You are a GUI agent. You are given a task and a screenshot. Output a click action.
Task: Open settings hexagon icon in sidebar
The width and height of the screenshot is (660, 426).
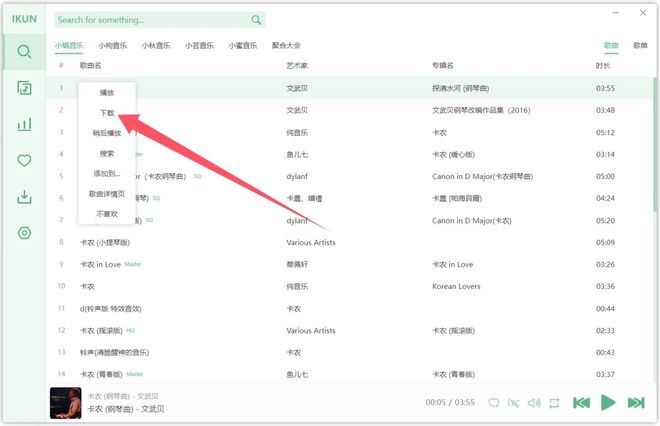click(24, 233)
